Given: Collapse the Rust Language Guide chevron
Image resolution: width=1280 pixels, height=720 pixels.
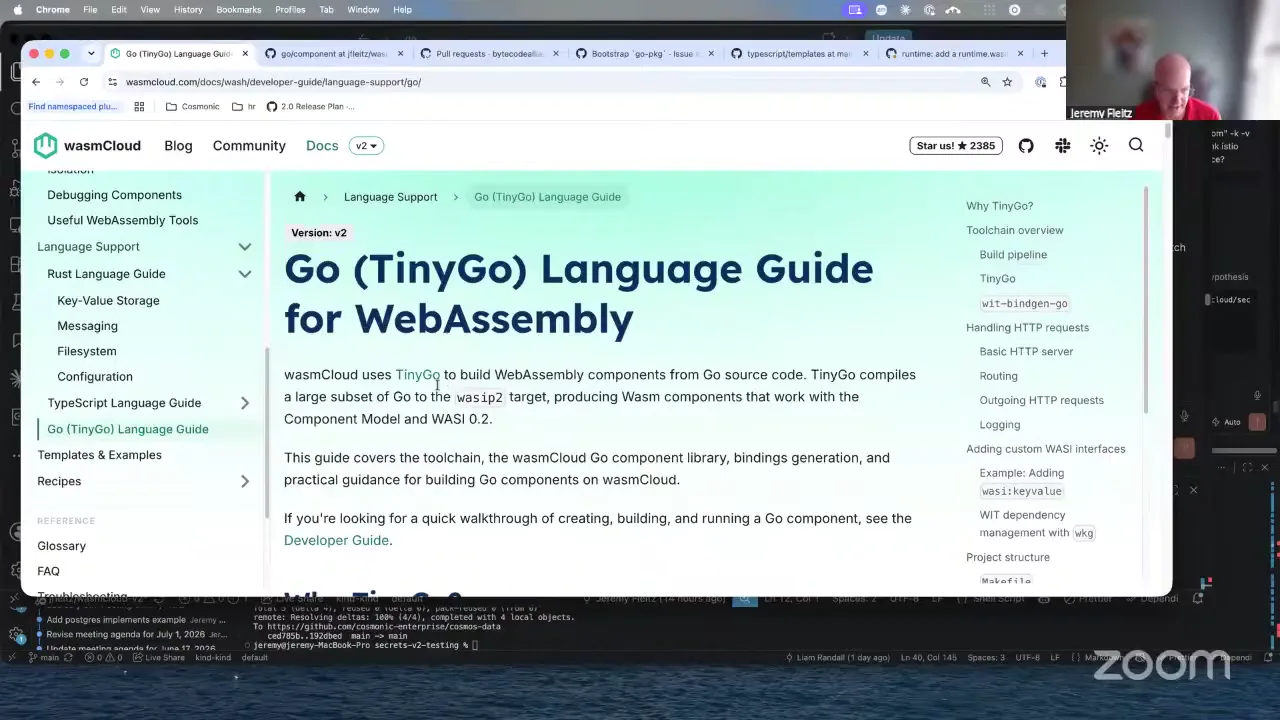Looking at the screenshot, I should (x=244, y=274).
